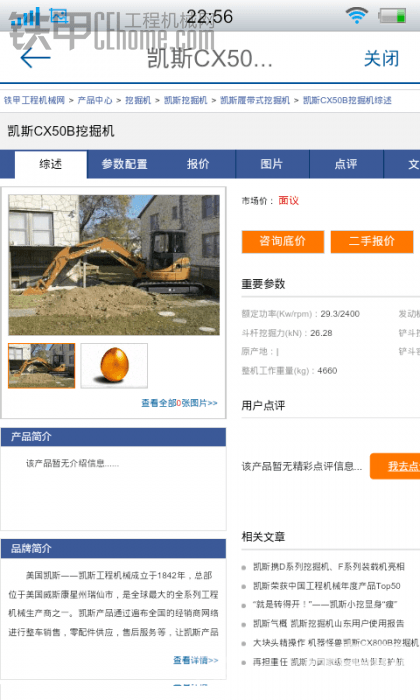The width and height of the screenshot is (420, 700).
Task: Tap the battery status icon
Action: click(x=392, y=16)
